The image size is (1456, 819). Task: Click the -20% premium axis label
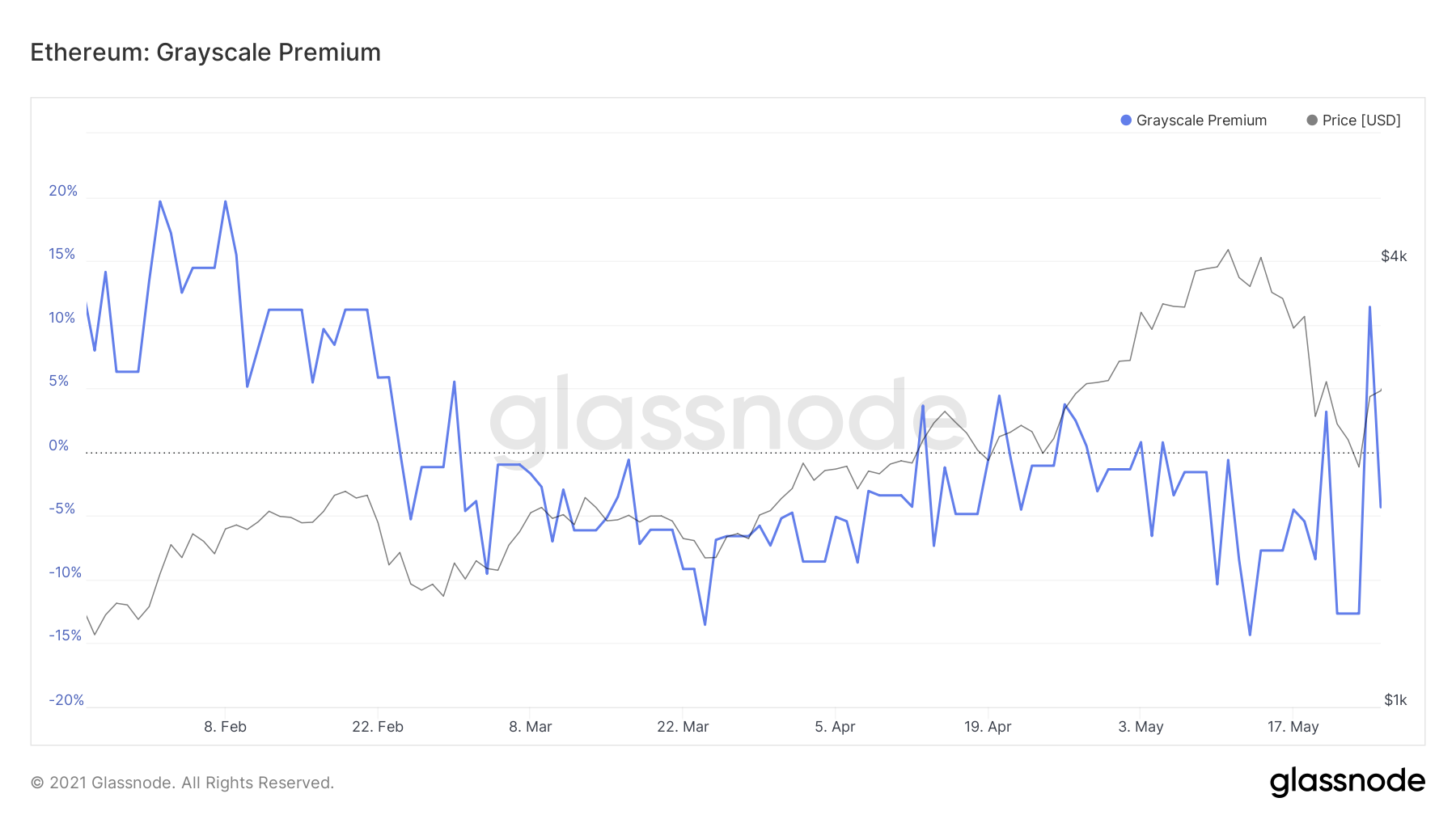pos(66,700)
